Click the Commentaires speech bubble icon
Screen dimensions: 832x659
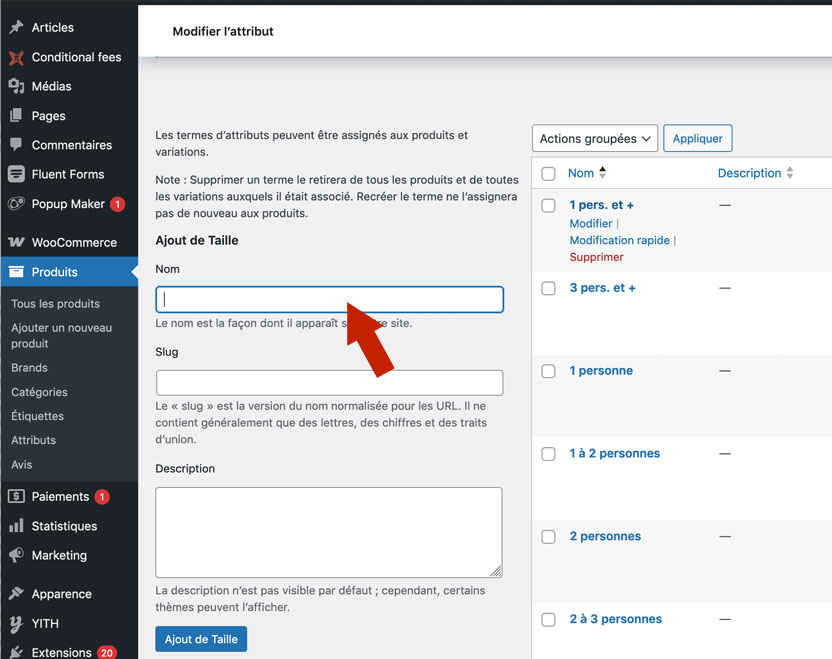(16, 145)
